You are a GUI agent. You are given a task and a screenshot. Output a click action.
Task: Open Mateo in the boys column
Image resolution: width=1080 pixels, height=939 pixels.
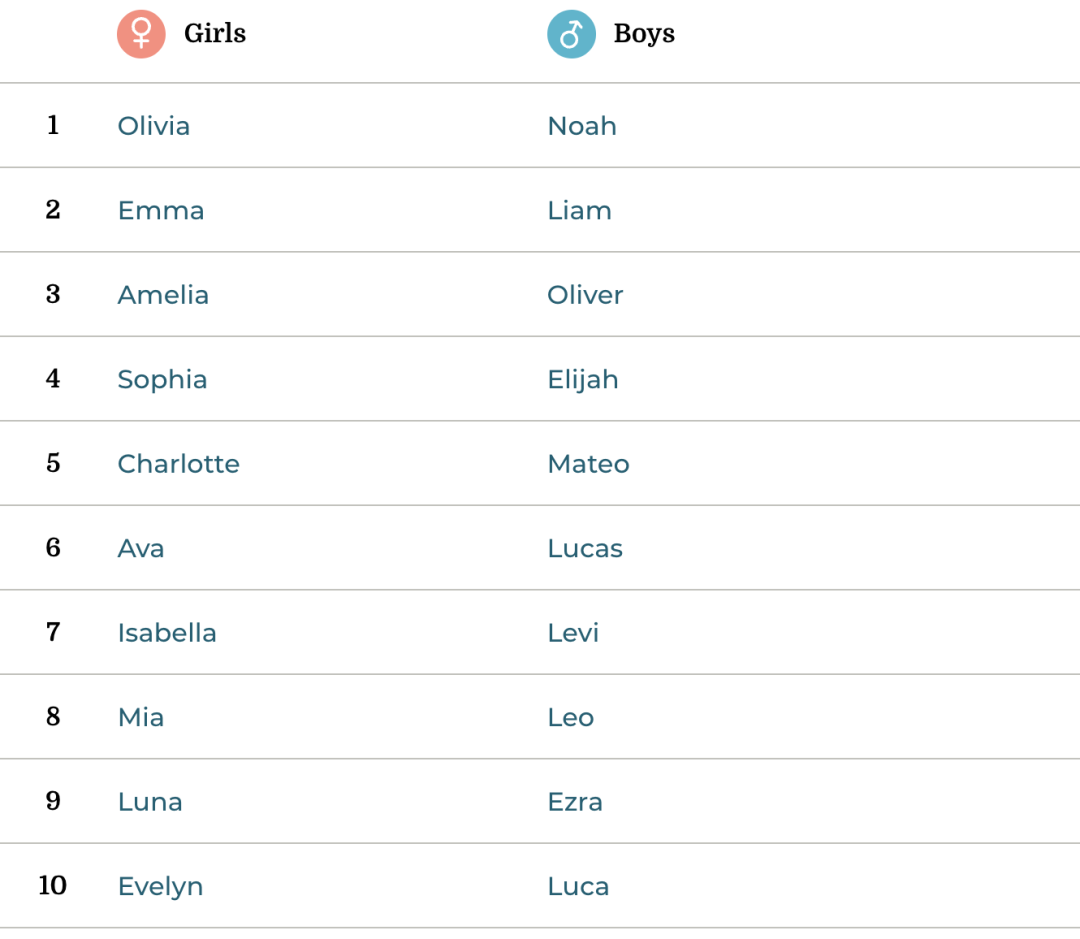(588, 464)
